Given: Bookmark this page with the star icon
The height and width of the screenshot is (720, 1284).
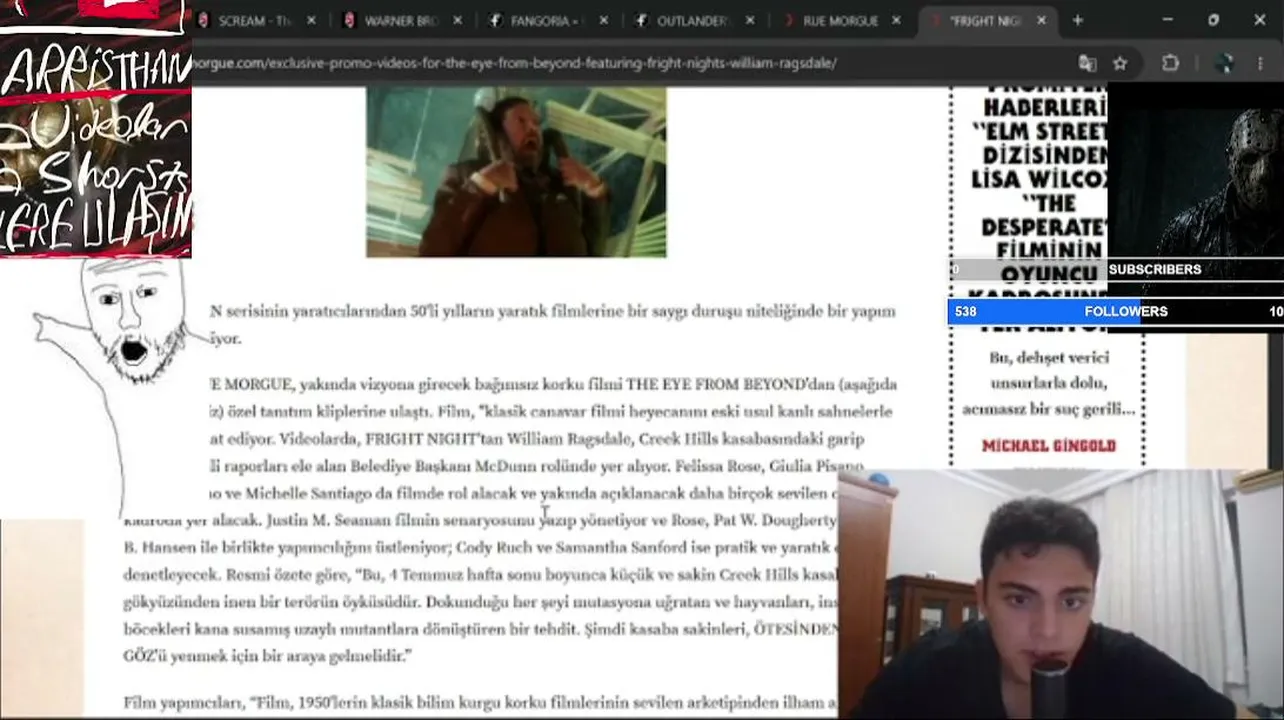Looking at the screenshot, I should point(1120,63).
